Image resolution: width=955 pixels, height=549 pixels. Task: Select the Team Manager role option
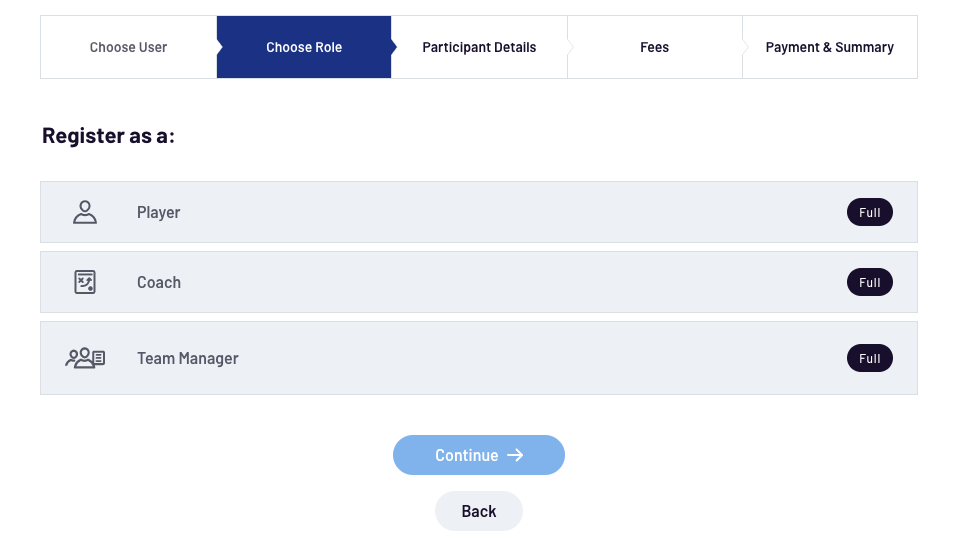click(479, 358)
